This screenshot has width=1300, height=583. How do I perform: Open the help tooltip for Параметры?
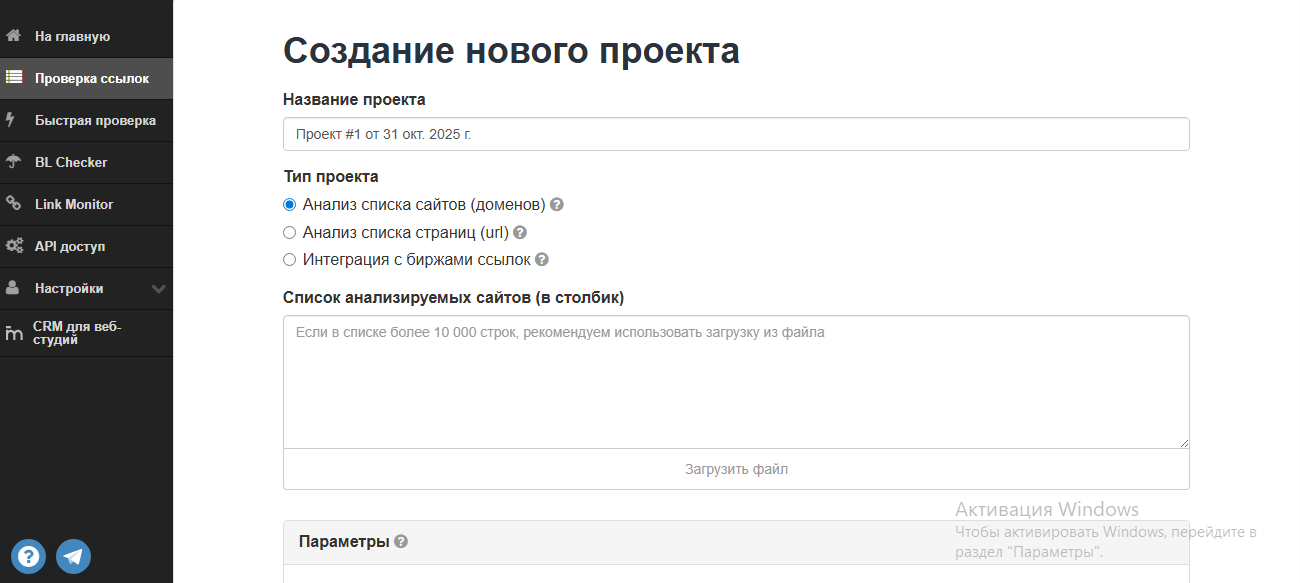[x=401, y=541]
